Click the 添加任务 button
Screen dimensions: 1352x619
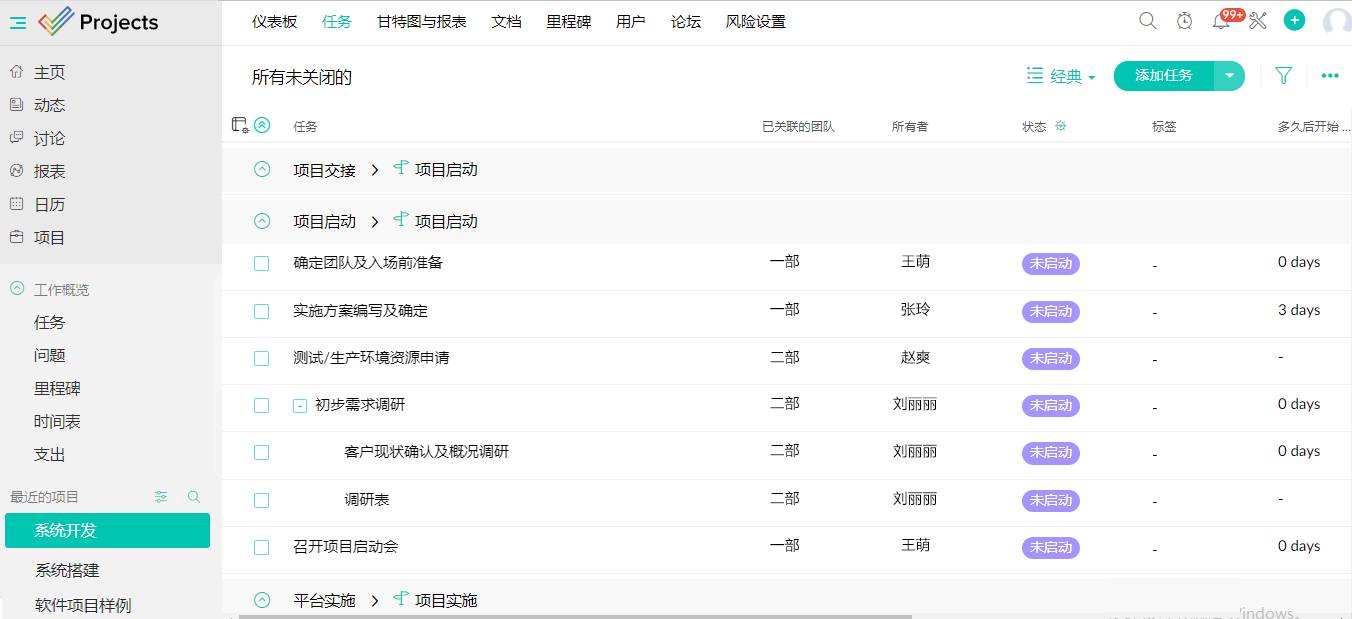[x=1163, y=76]
